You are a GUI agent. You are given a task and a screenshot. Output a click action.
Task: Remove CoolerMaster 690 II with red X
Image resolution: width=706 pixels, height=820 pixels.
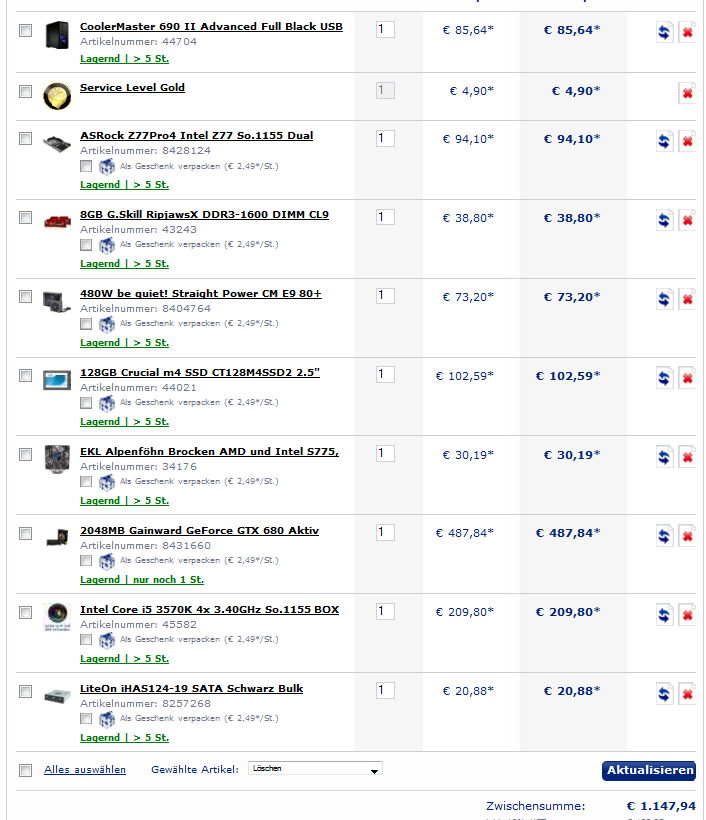[x=687, y=32]
